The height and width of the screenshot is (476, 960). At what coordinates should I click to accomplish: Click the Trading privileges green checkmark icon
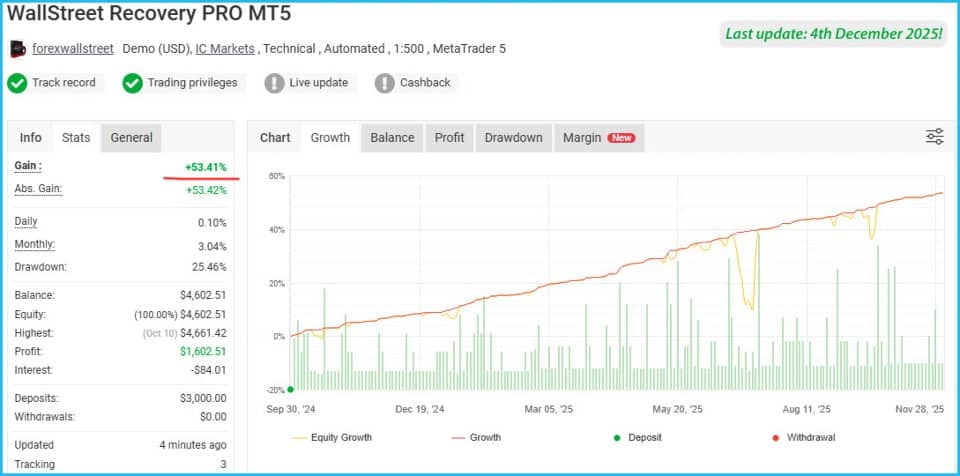coord(132,83)
